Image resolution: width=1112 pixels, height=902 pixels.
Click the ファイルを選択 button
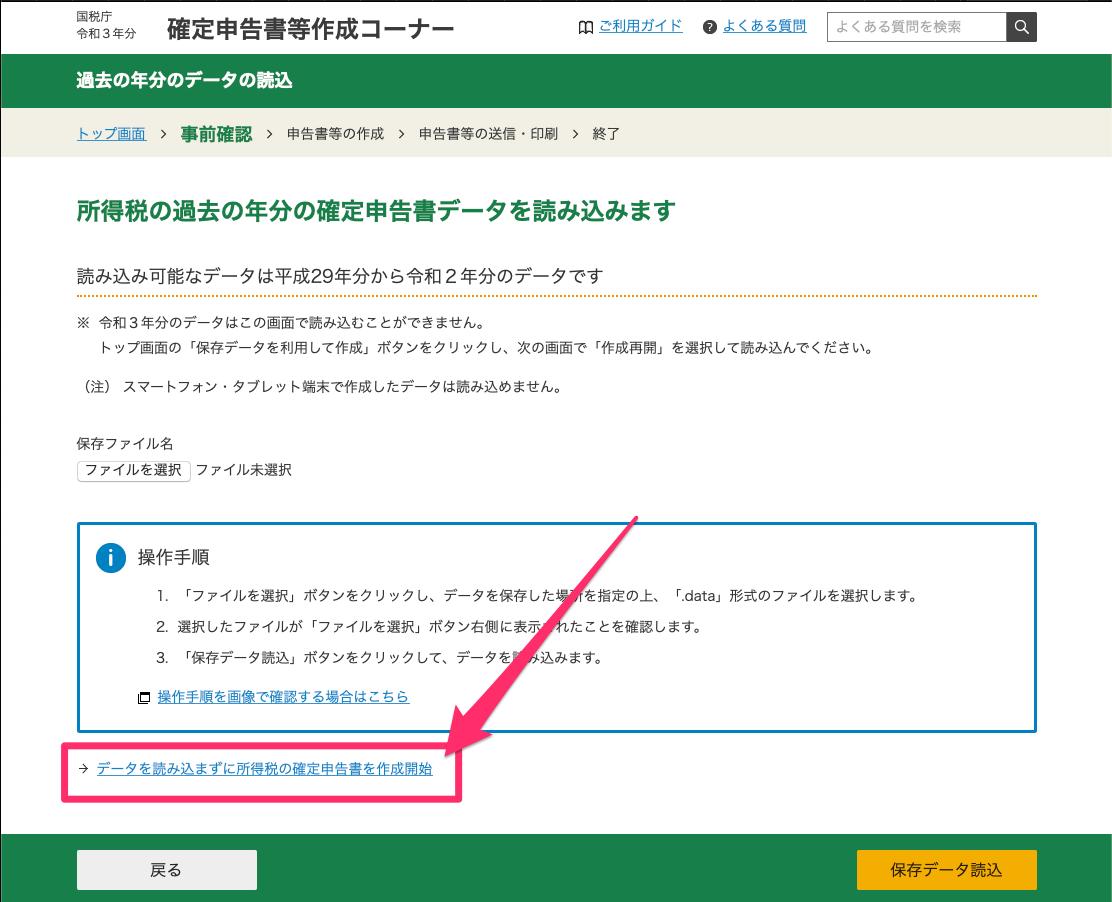click(x=133, y=470)
